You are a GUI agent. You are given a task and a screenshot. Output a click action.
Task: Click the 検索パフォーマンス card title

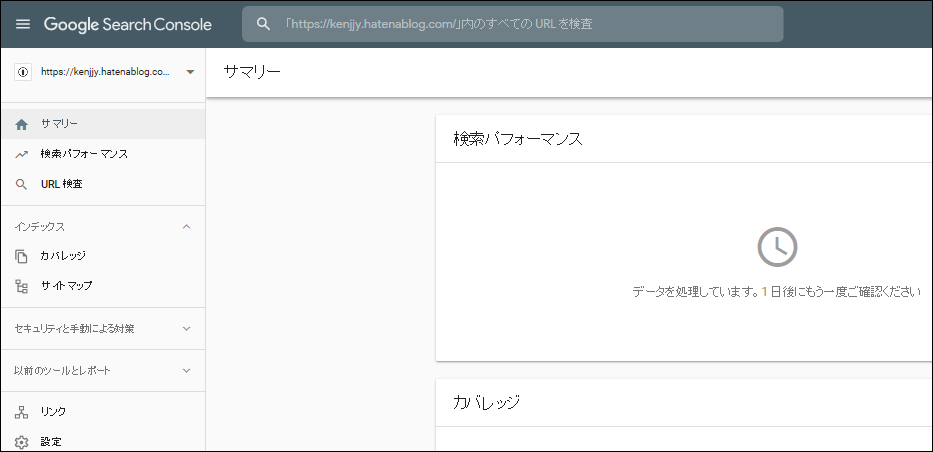click(x=518, y=139)
